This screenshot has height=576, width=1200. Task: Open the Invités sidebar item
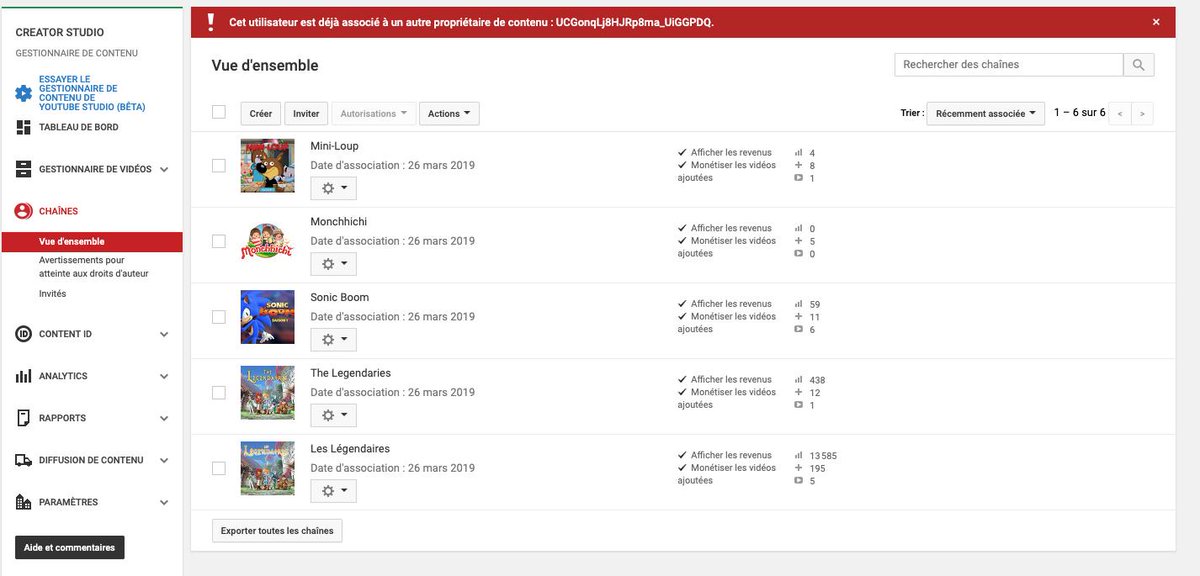click(53, 294)
